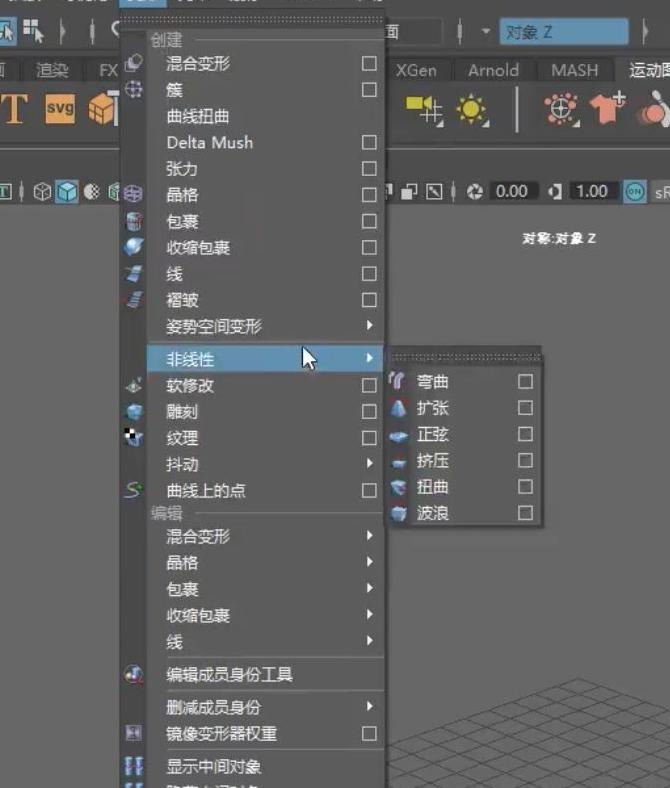Open options box for 软修改
Image resolution: width=670 pixels, height=788 pixels.
[369, 385]
